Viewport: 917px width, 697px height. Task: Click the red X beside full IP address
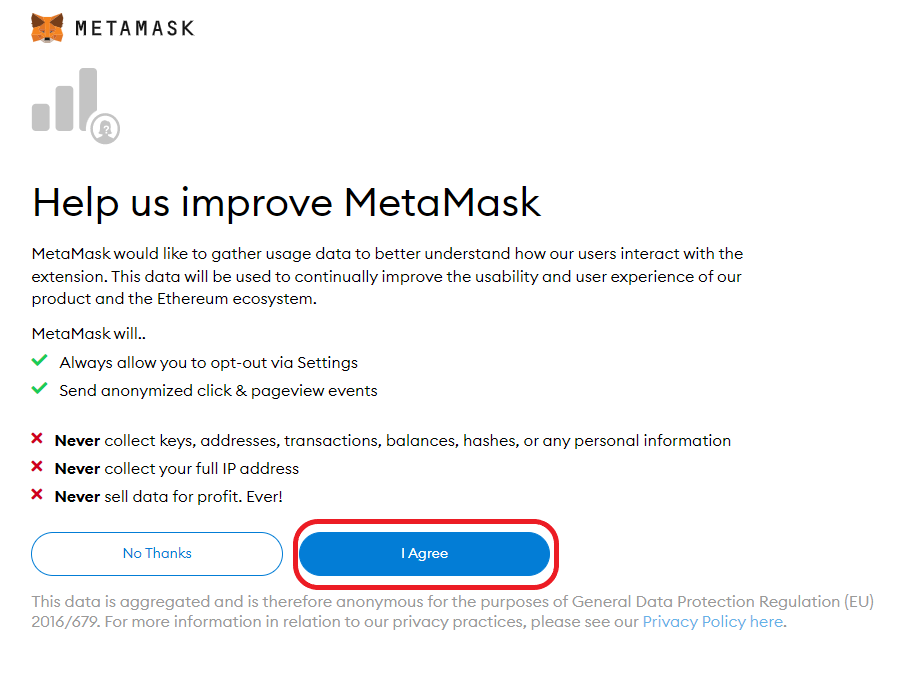pos(37,466)
